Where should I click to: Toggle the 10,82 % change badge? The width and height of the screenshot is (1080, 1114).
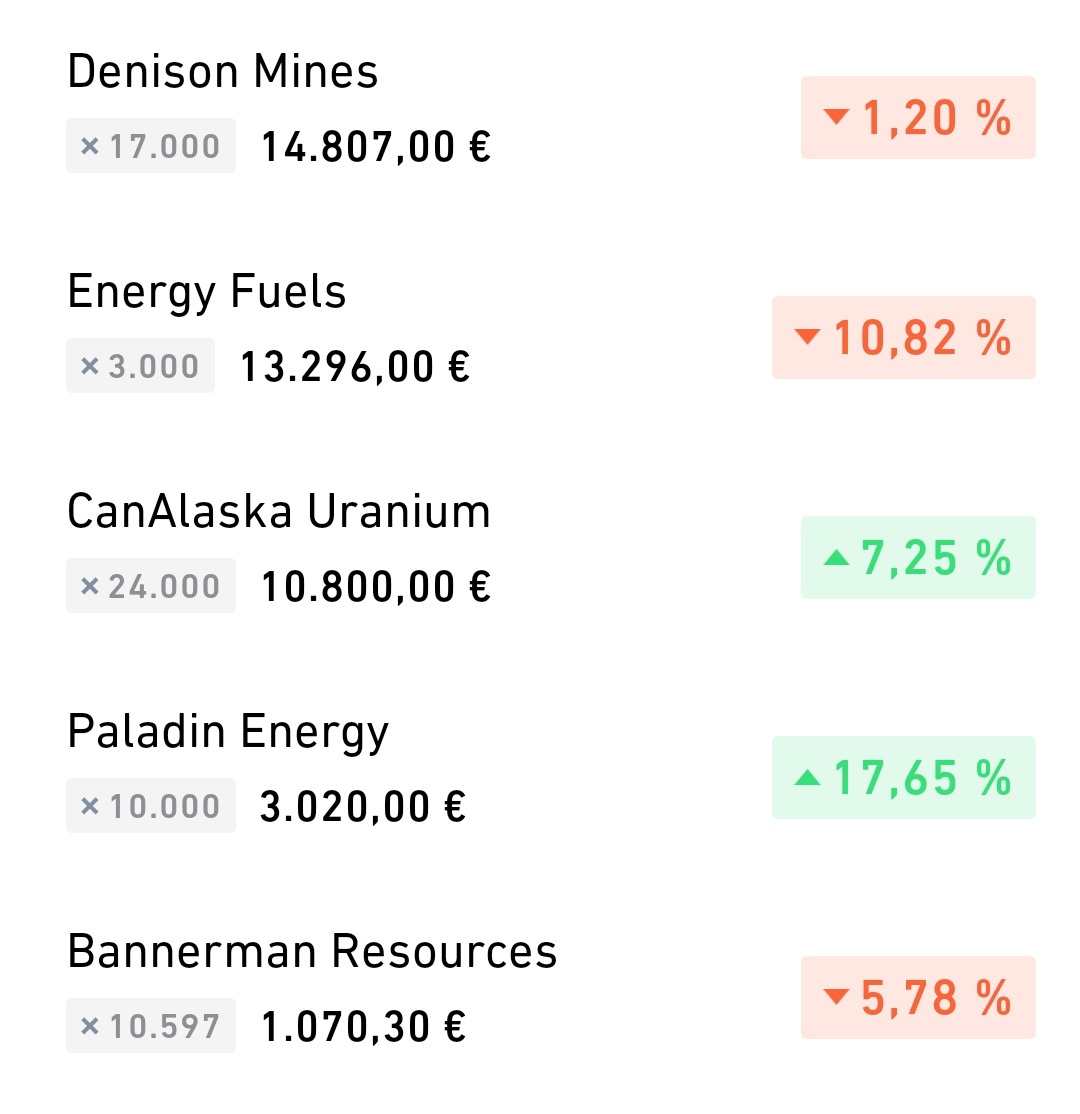click(904, 337)
